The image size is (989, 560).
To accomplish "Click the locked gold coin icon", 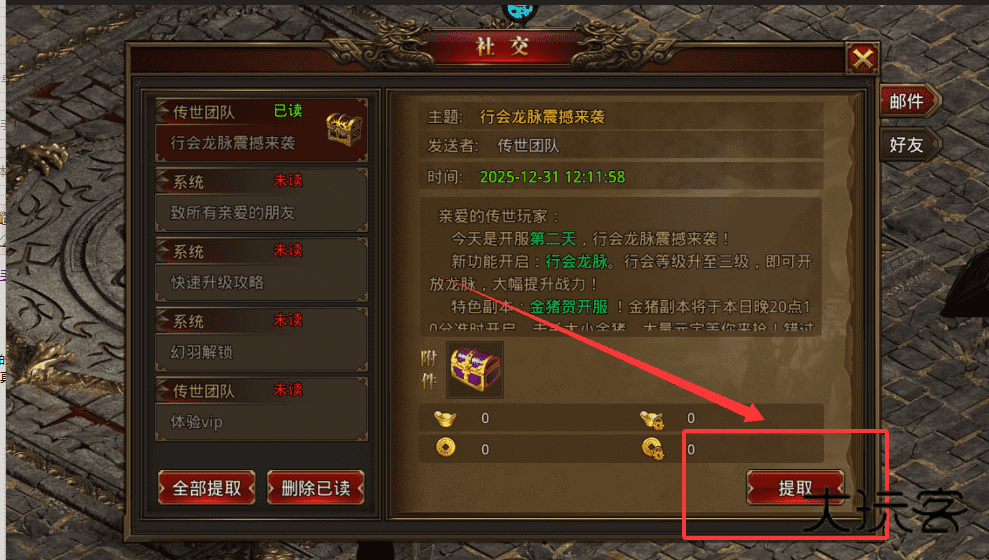I will (652, 448).
